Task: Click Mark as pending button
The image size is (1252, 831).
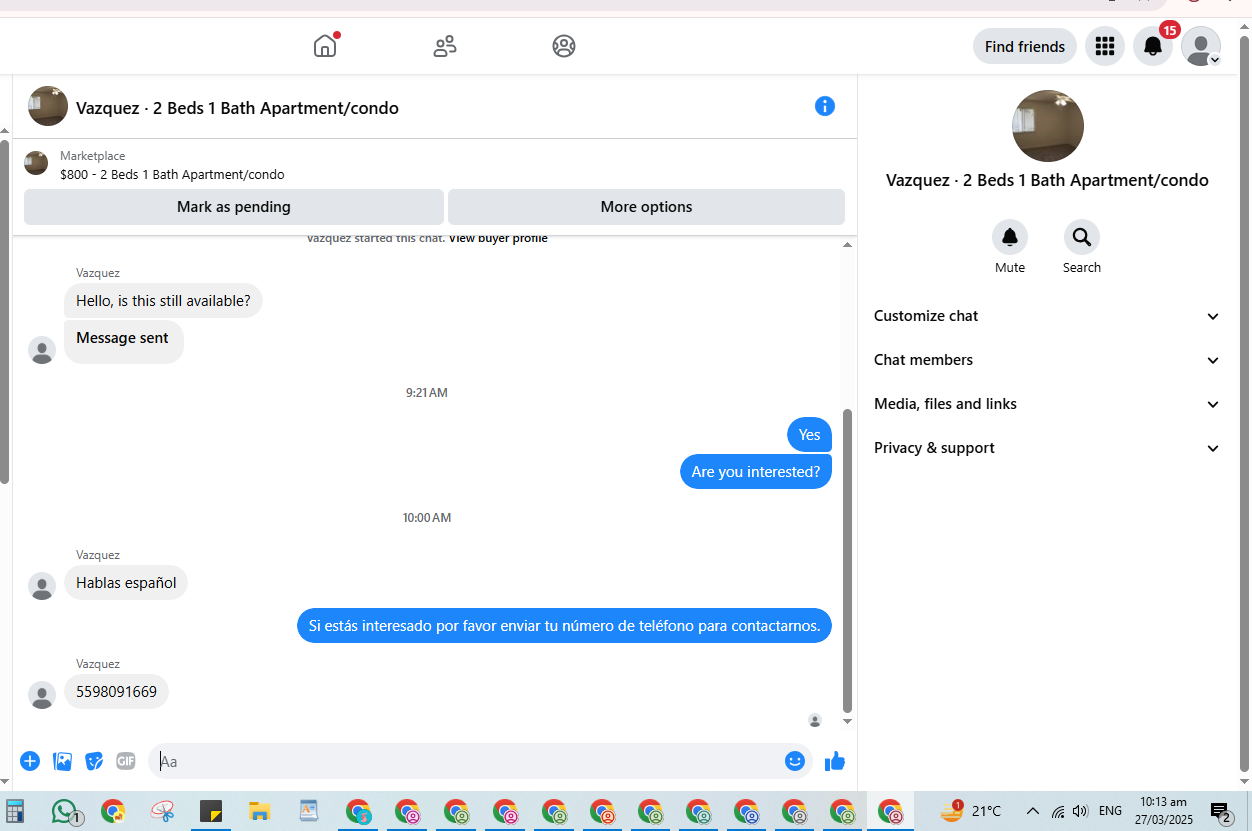Action: click(234, 207)
